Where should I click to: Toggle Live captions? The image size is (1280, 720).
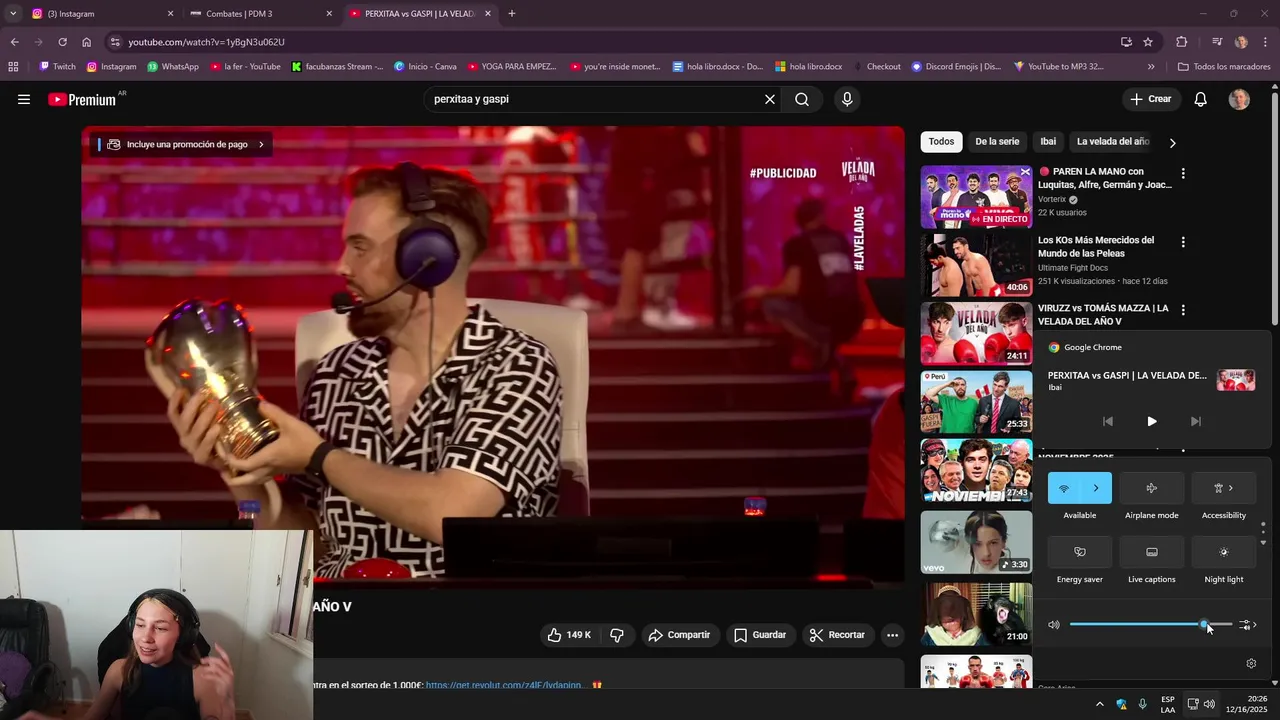pyautogui.click(x=1152, y=552)
